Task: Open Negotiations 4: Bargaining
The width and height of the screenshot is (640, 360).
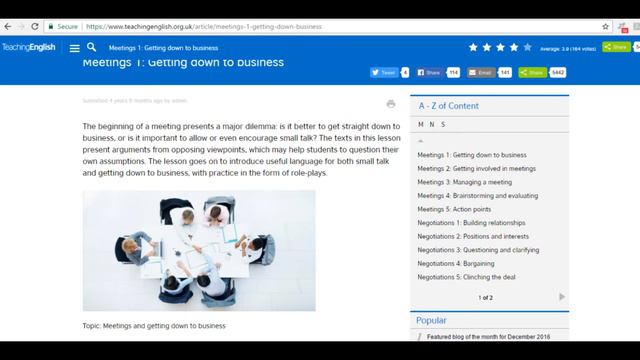Action: pyautogui.click(x=456, y=264)
